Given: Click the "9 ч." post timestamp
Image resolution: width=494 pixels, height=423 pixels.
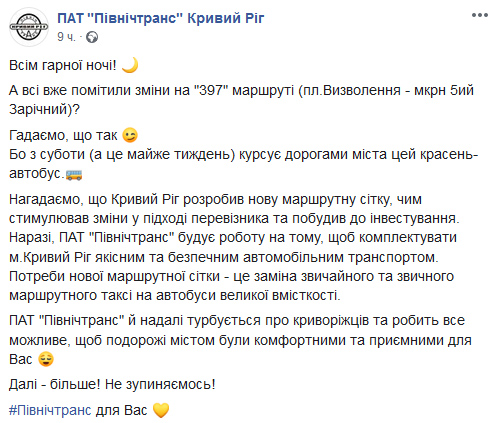Looking at the screenshot, I should tap(66, 37).
